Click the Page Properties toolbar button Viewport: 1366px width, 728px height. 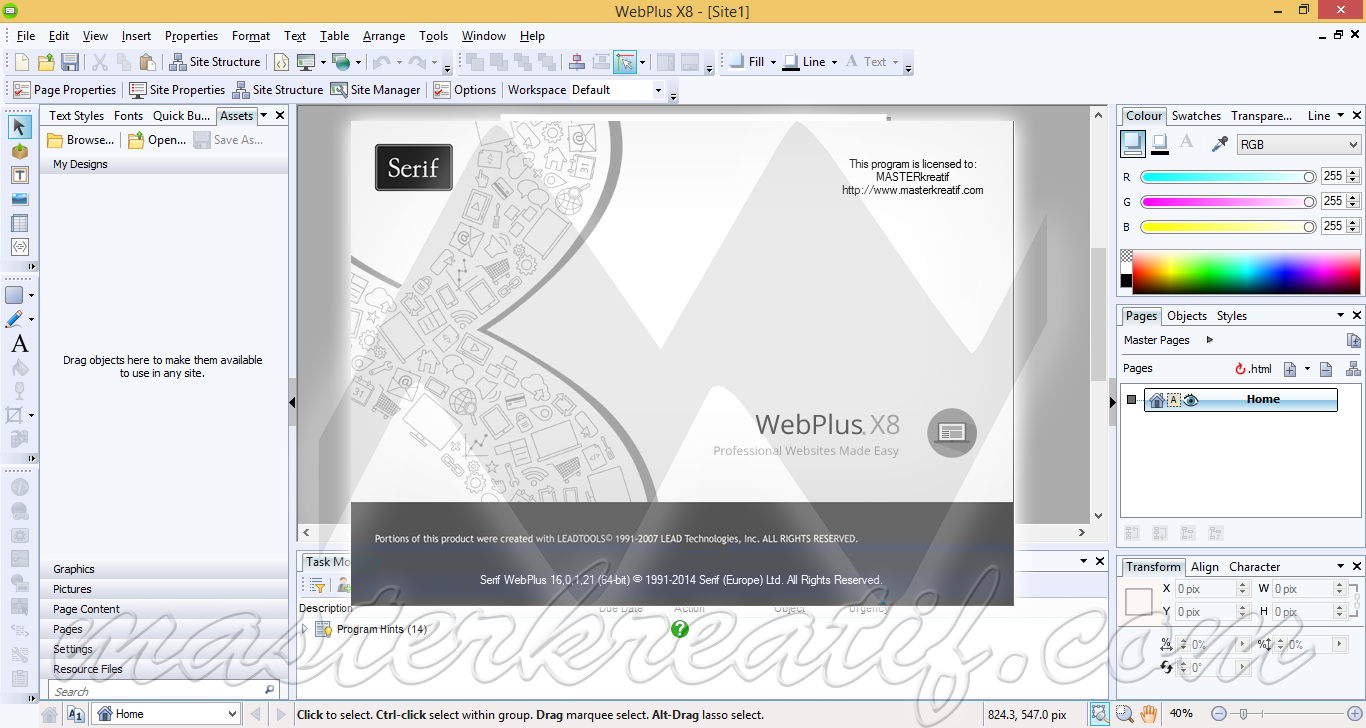click(65, 90)
